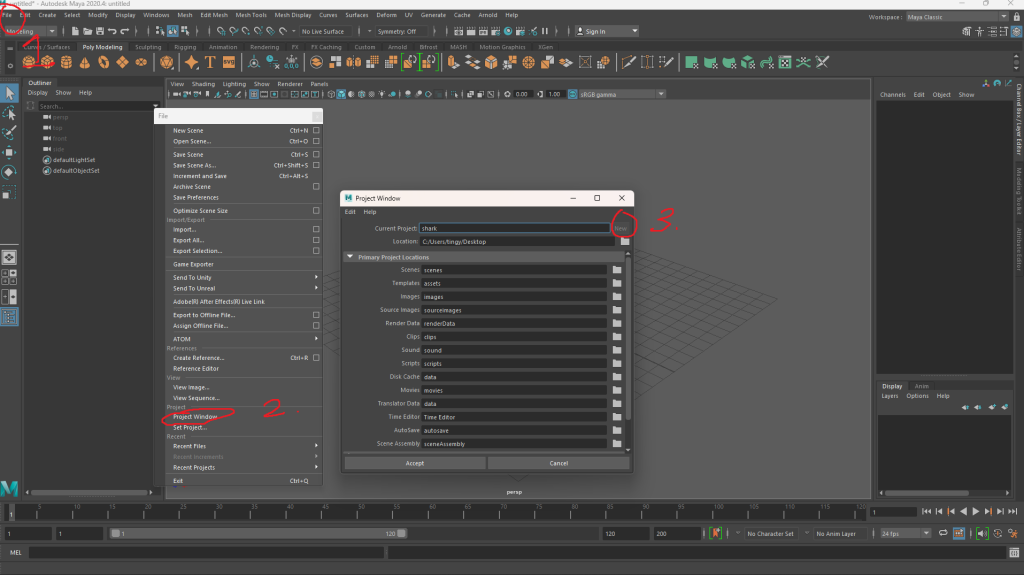
Task: Click the Poly Plane shelf icon
Action: tap(122, 63)
